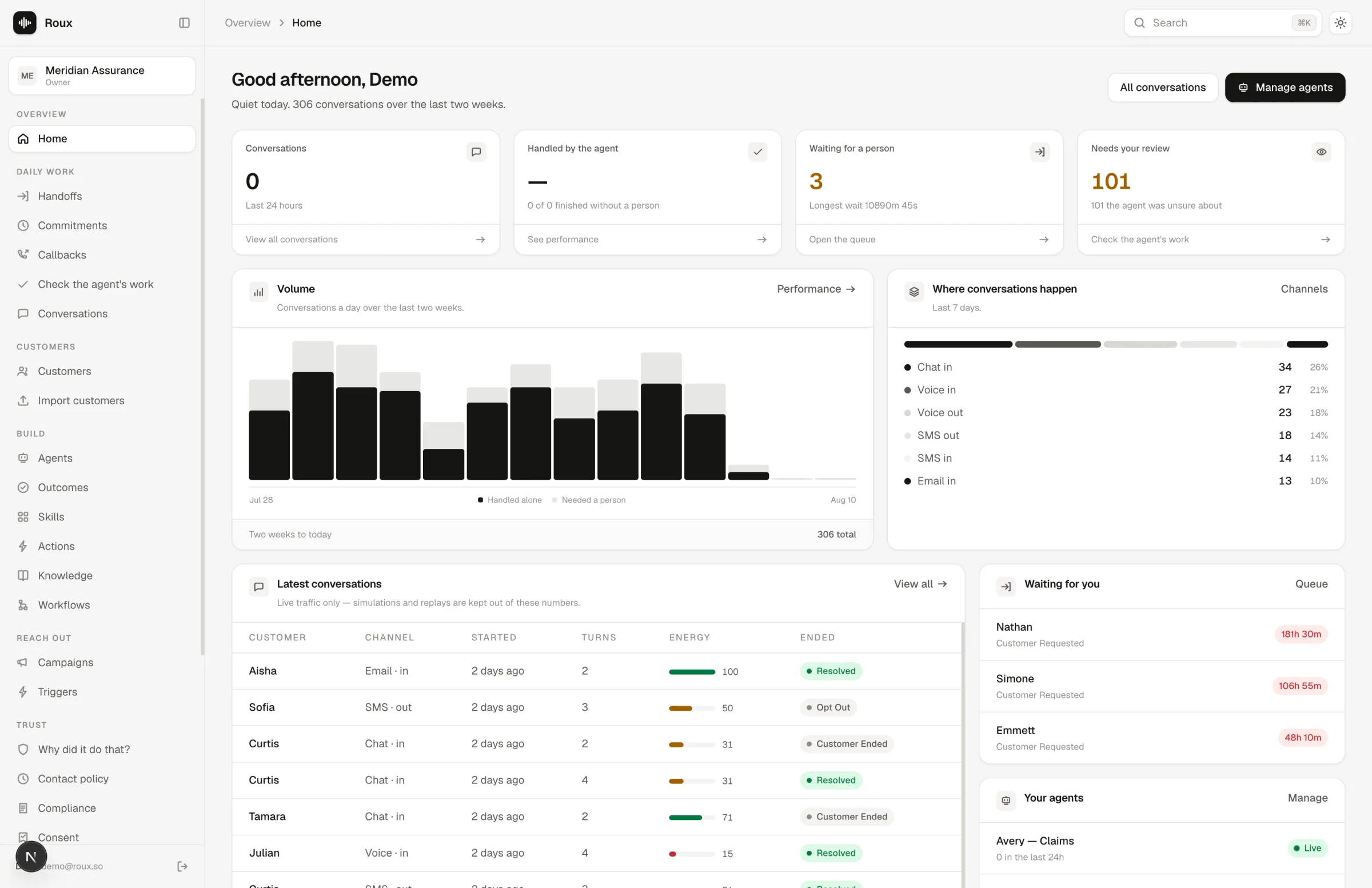Click View all in Latest conversations

click(920, 584)
